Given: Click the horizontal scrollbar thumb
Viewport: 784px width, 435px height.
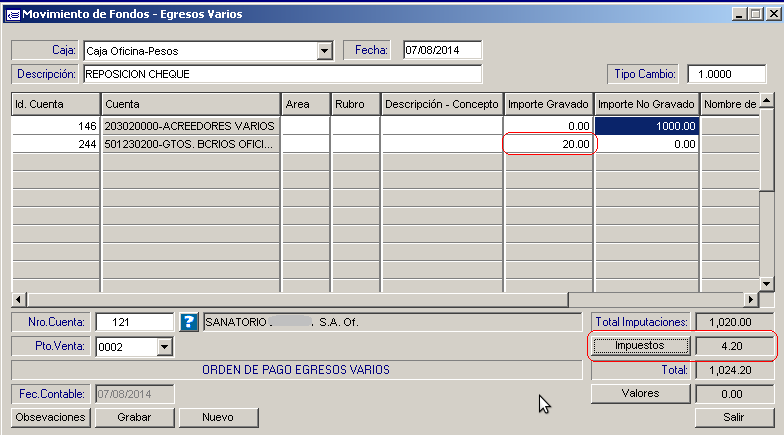Looking at the screenshot, I should 298,300.
